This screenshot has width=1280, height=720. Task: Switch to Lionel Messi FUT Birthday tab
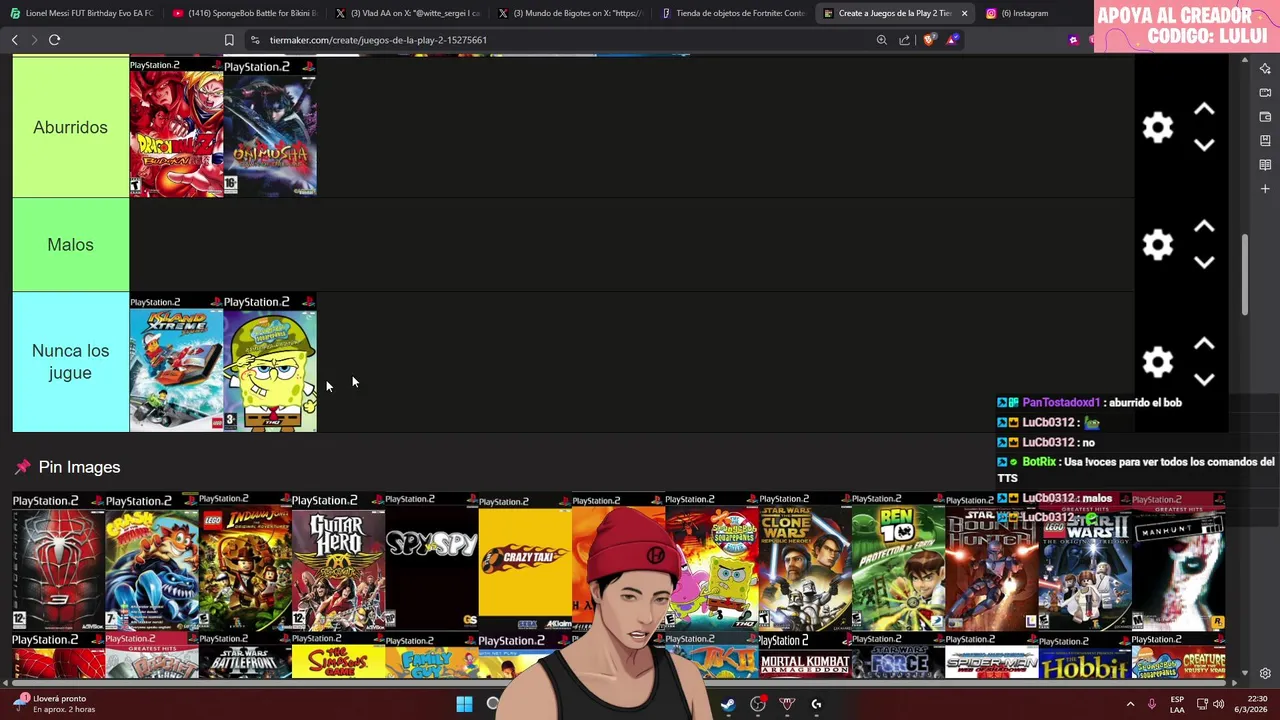point(82,13)
